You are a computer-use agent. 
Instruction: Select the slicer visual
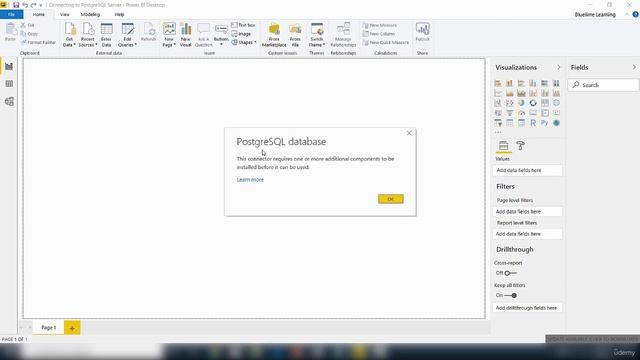(x=498, y=123)
